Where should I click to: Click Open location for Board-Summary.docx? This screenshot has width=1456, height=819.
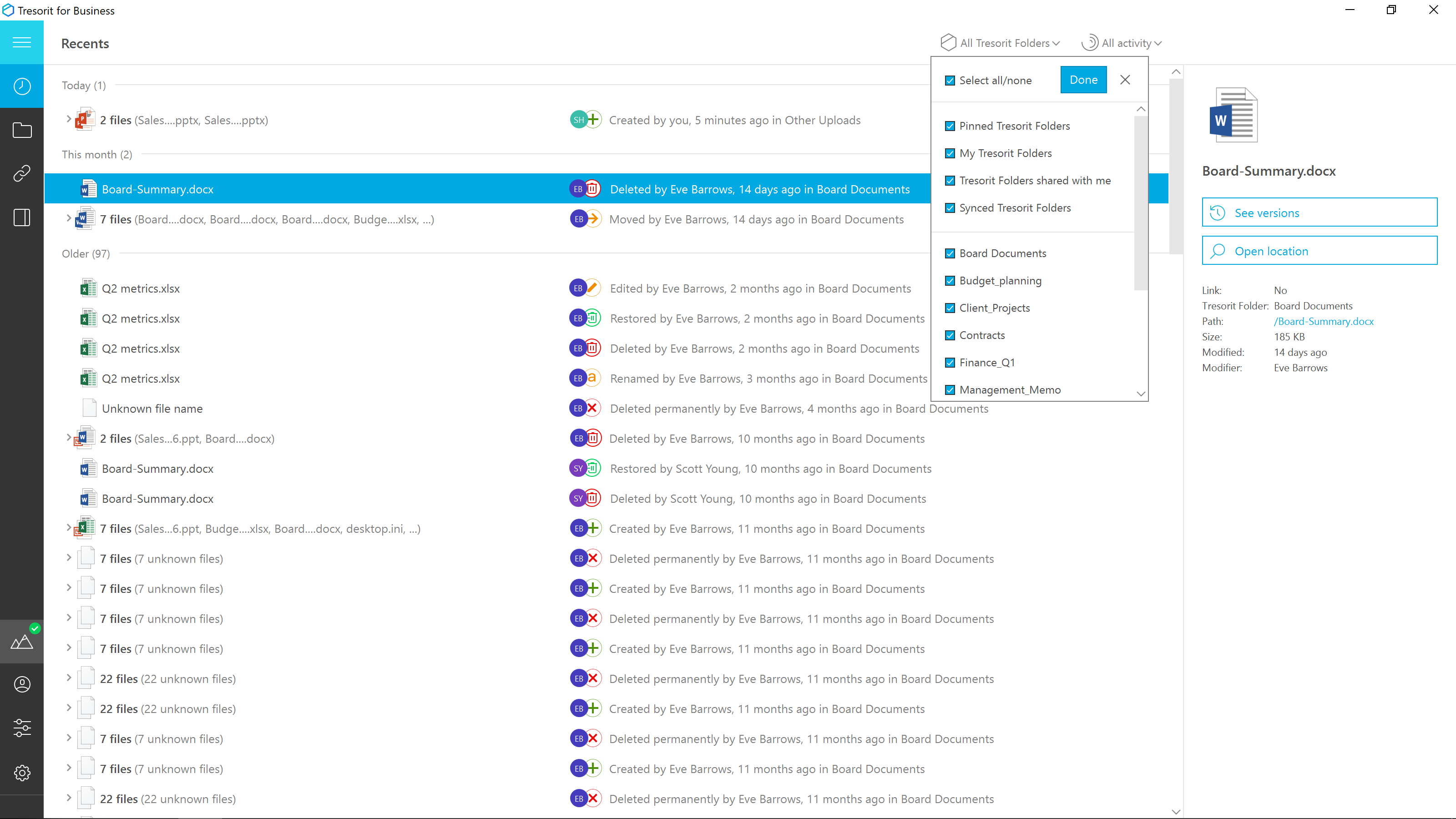click(x=1319, y=250)
